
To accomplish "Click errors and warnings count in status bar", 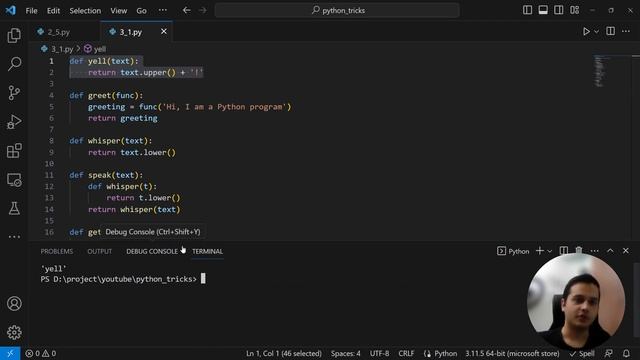I will coord(40,353).
